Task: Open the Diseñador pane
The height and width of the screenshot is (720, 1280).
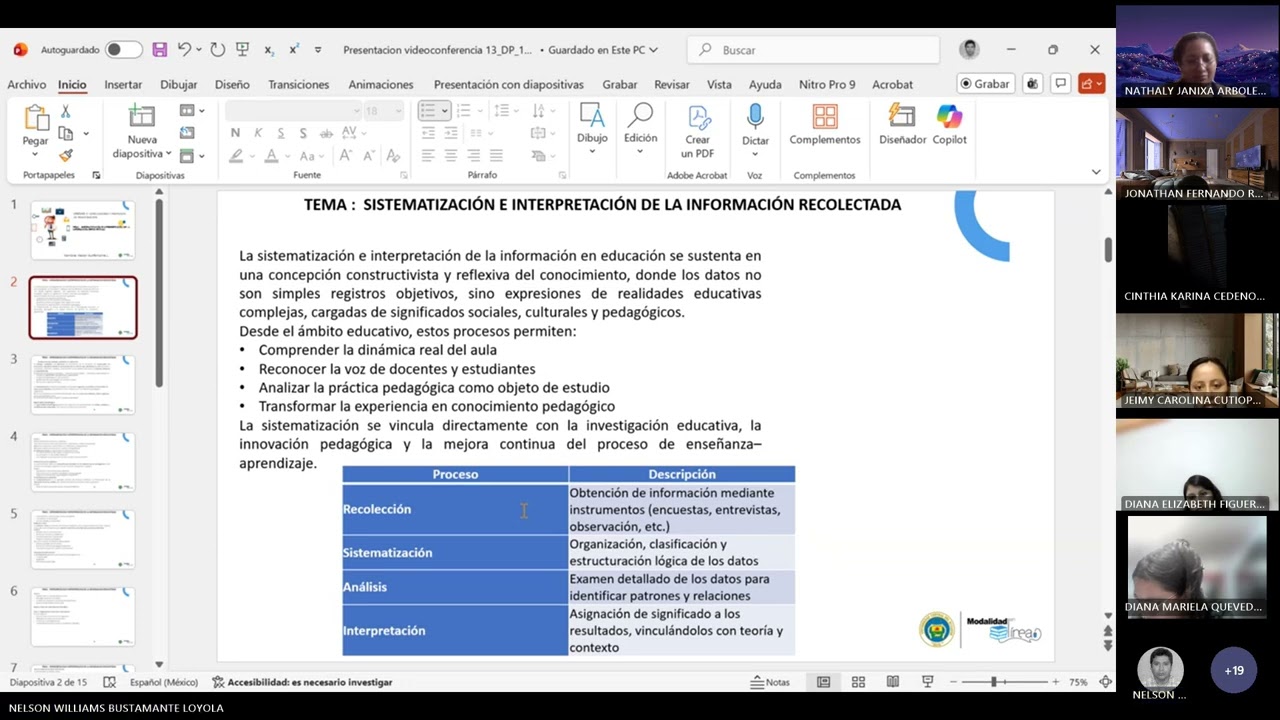Action: tap(903, 126)
